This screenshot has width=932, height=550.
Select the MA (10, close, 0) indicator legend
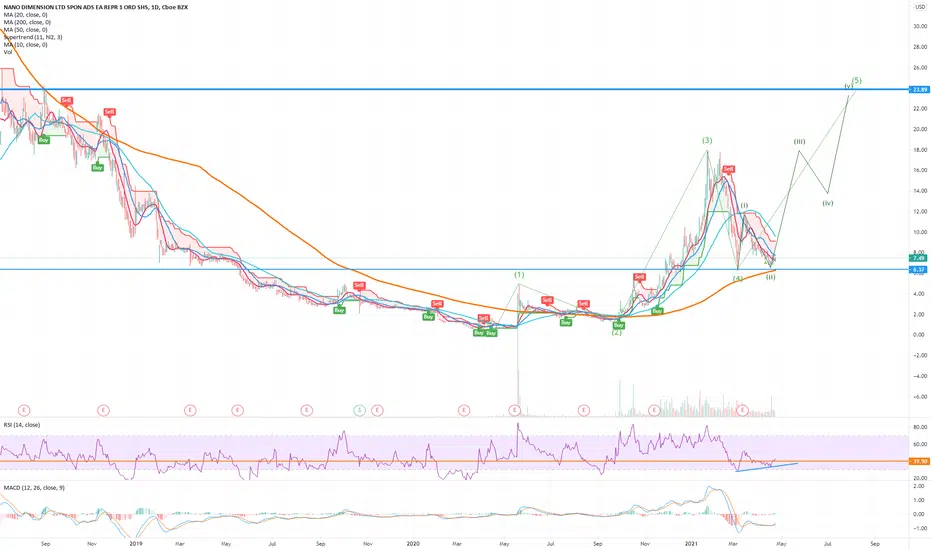(x=26, y=45)
